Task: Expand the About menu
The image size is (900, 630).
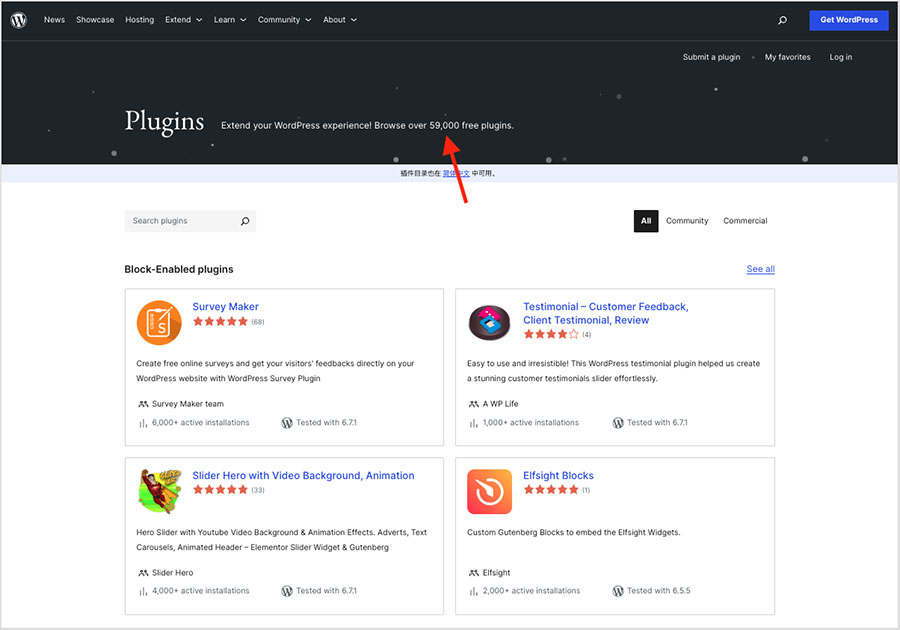Action: coord(340,20)
